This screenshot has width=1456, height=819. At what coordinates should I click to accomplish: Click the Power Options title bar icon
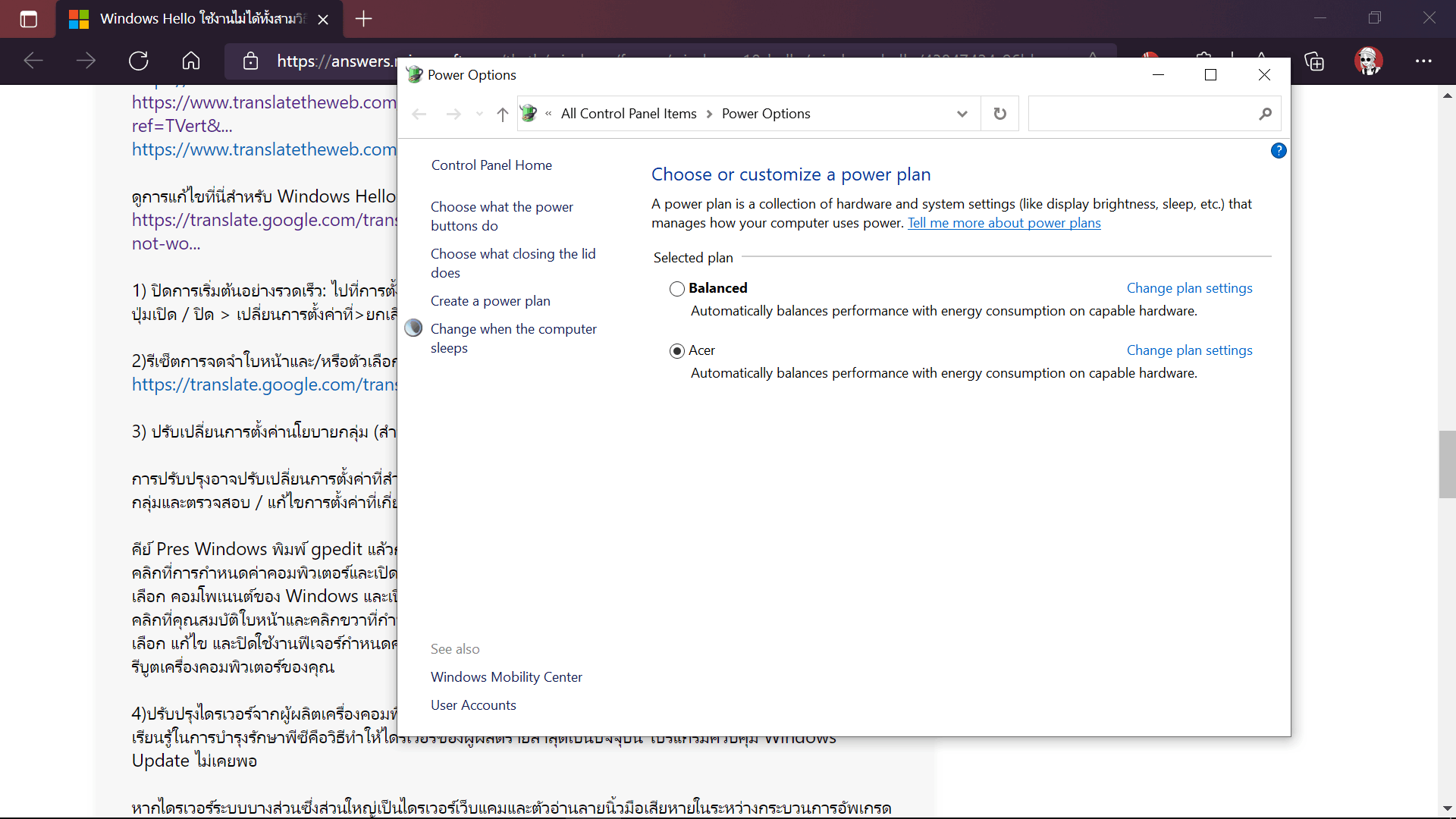tap(414, 74)
